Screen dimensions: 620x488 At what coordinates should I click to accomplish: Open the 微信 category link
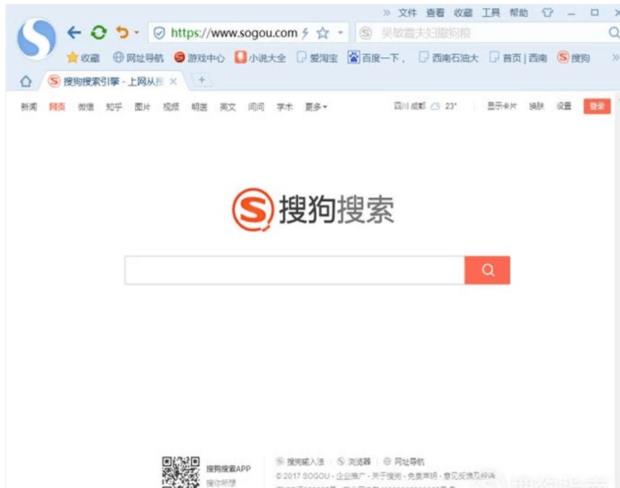pyautogui.click(x=86, y=107)
